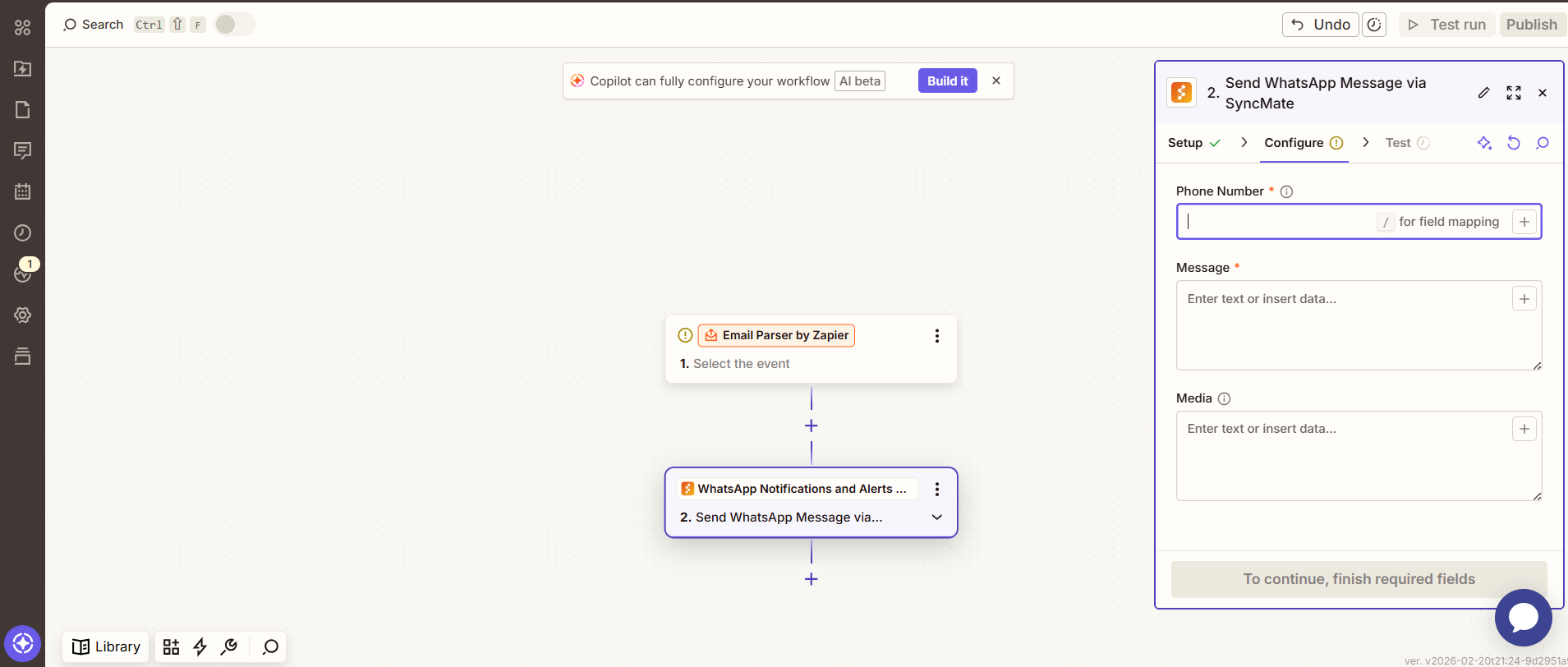Open the settings gear in left sidebar

point(22,315)
